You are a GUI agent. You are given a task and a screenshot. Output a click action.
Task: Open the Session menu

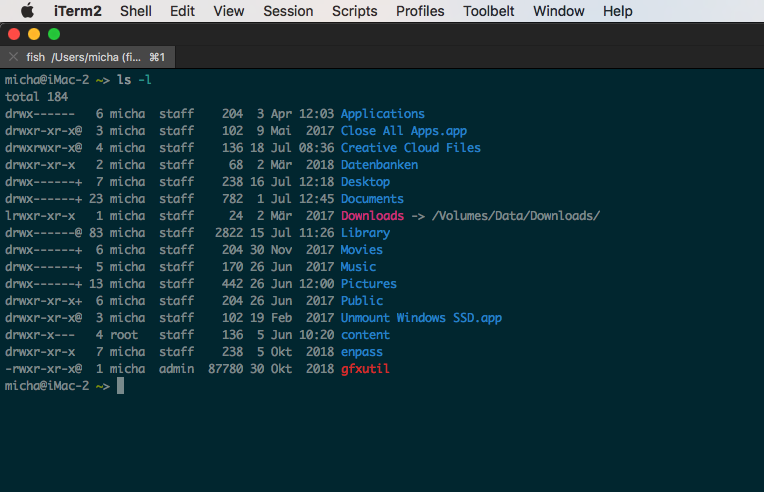288,11
